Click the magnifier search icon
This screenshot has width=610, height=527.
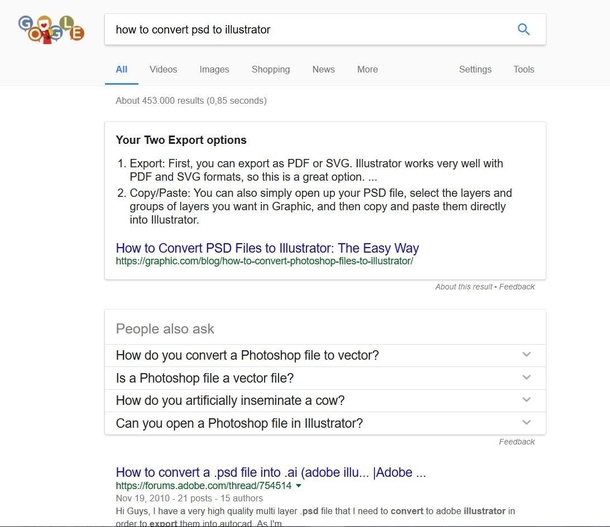coord(523,29)
